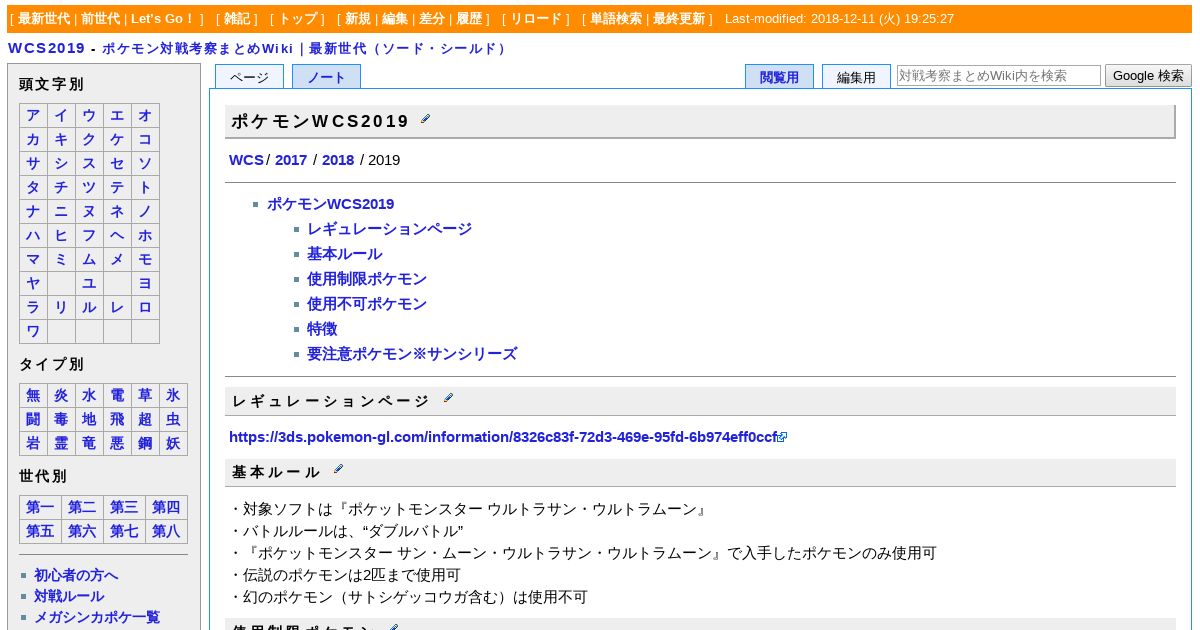1200x630 pixels.
Task: Open 前世代 in top orange bar
Action: tap(101, 19)
